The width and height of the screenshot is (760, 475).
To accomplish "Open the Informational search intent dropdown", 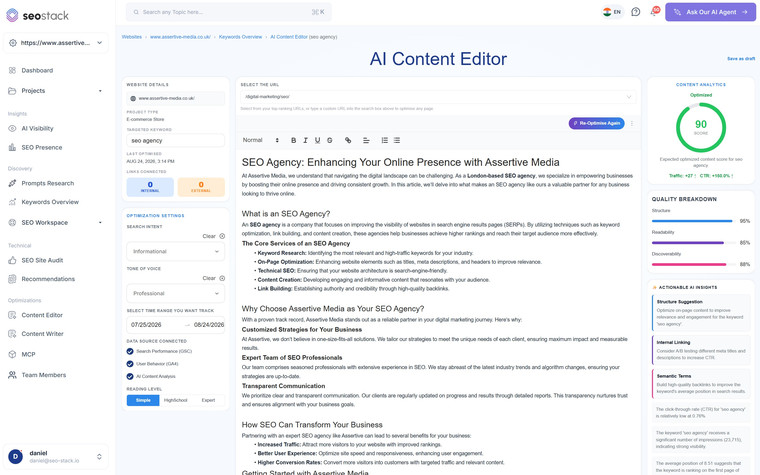I will [175, 252].
